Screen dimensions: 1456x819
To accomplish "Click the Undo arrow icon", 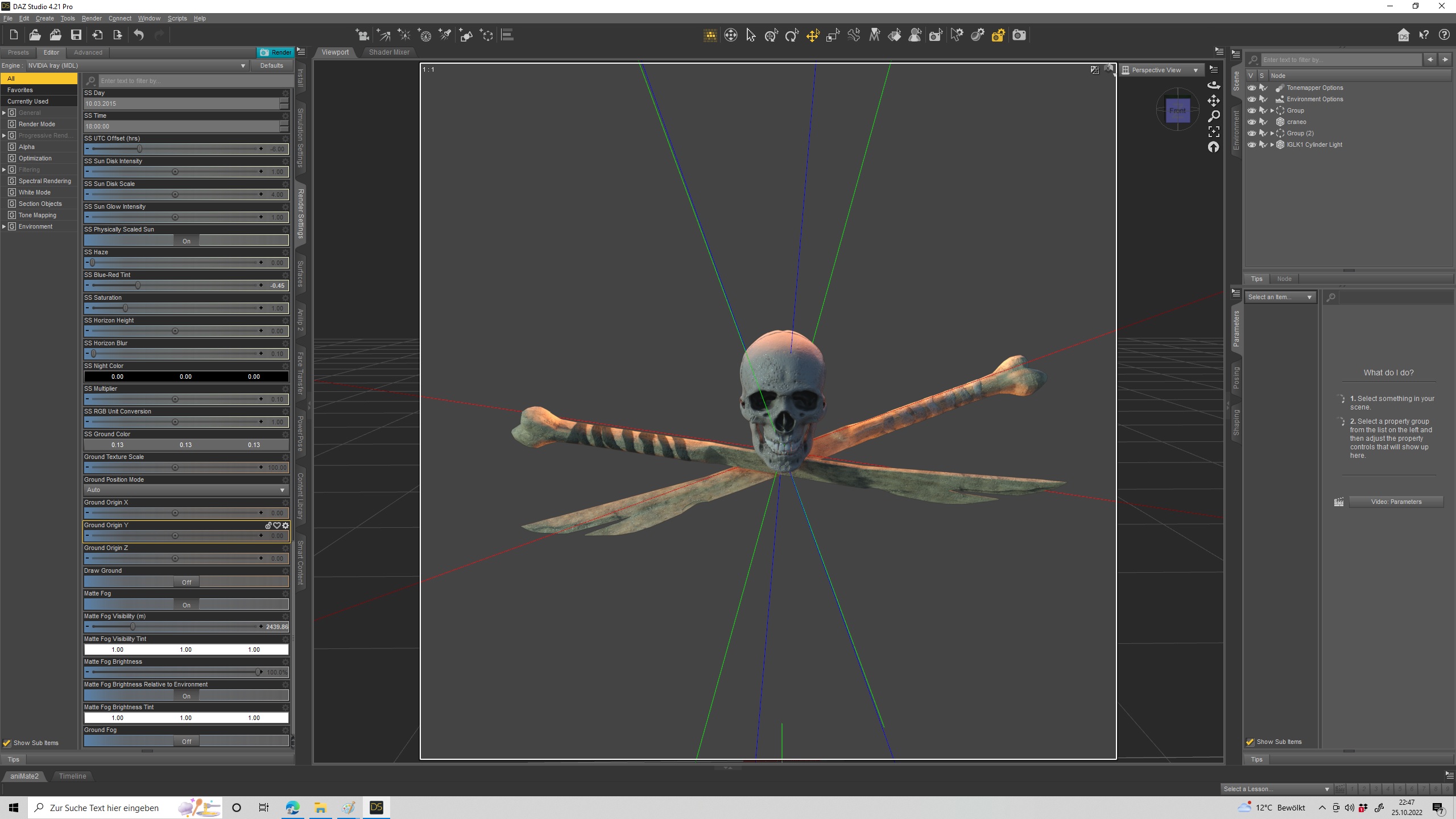I will pyautogui.click(x=139, y=35).
